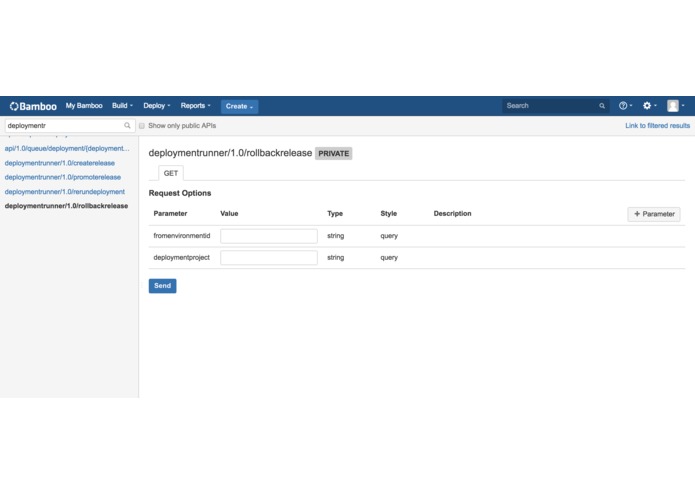This screenshot has width=695, height=494.
Task: Select deploymentrunner/1.0/rollbackrelease in sidebar
Action: pos(66,206)
